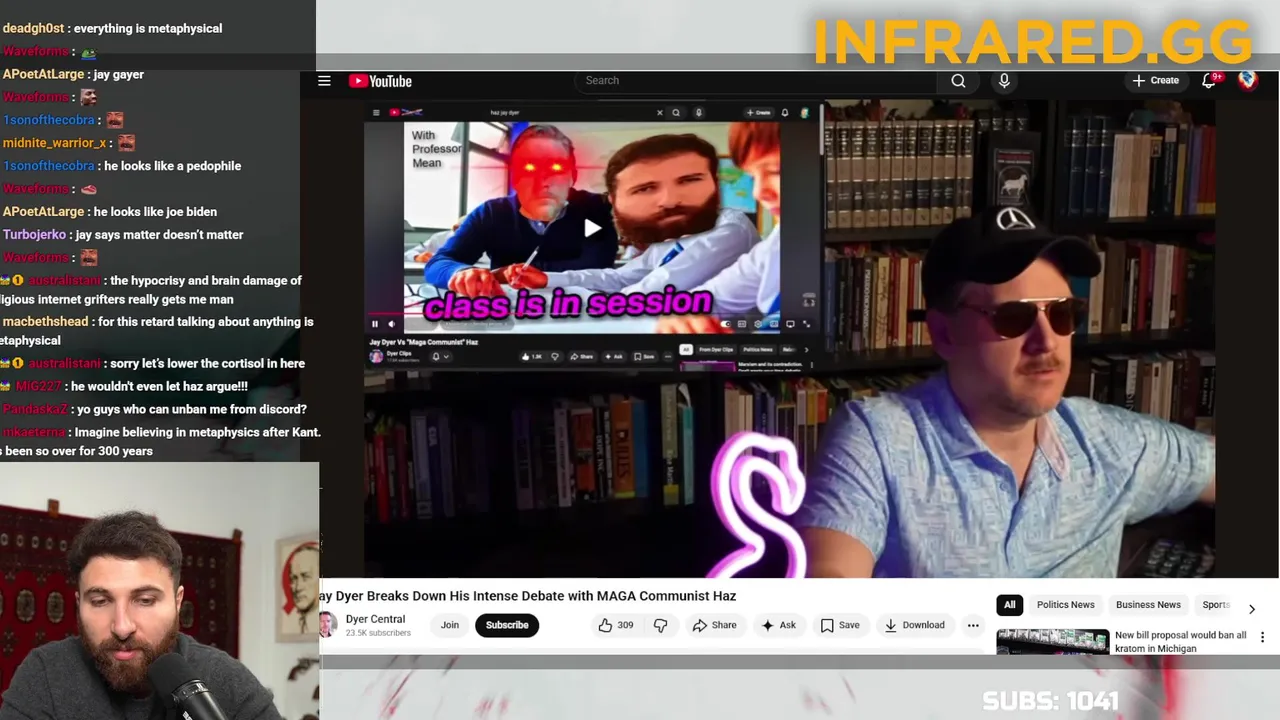The width and height of the screenshot is (1280, 720).
Task: Click the embedded page's Create button
Action: [x=758, y=113]
